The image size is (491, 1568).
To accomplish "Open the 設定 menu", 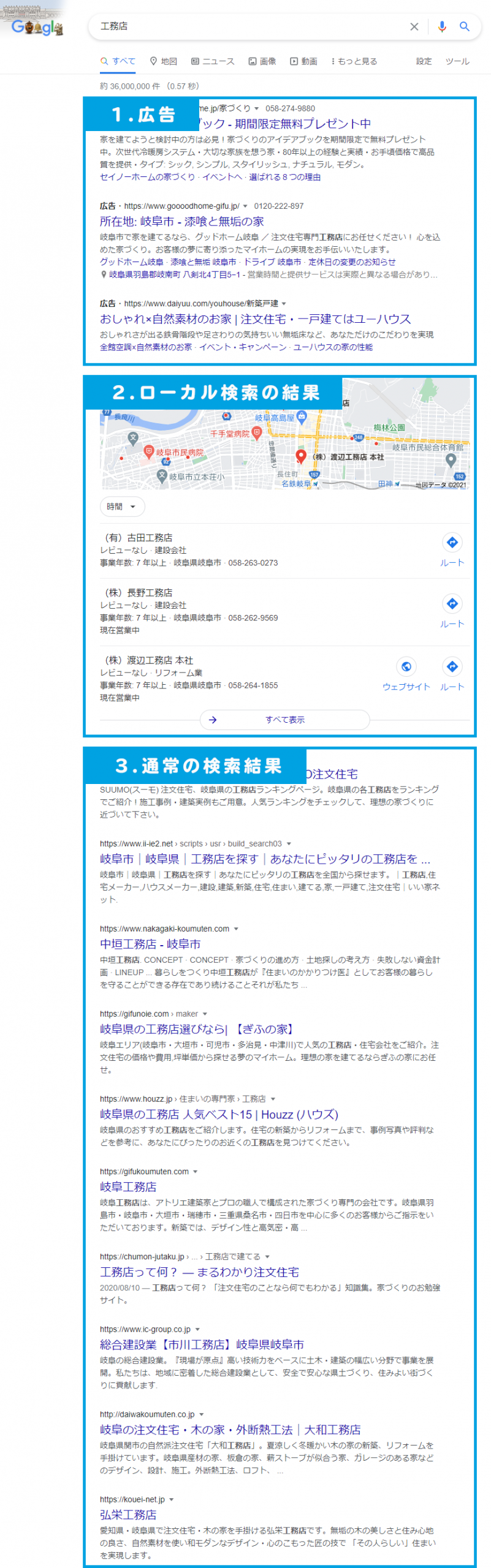I will [424, 61].
